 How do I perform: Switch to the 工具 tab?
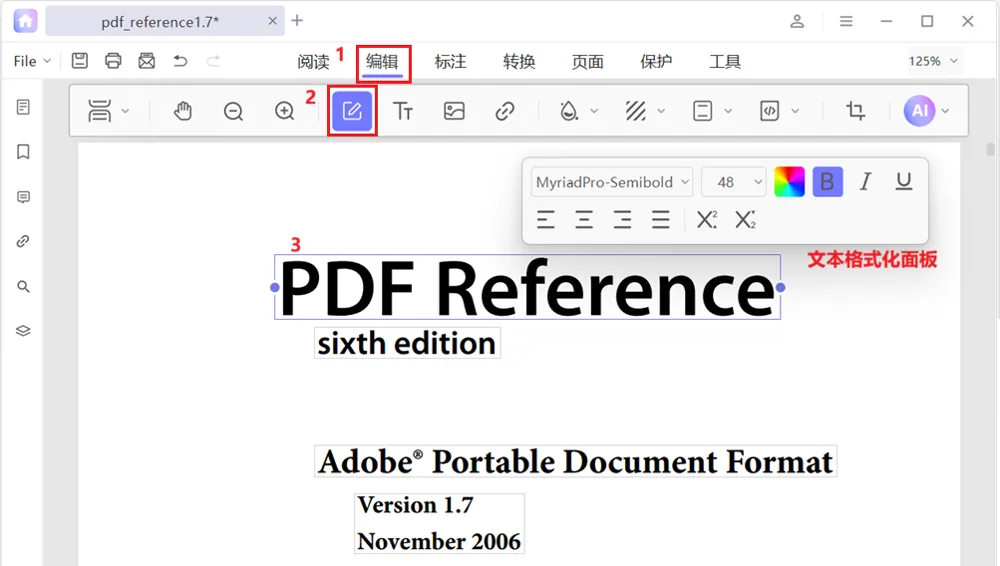coord(725,61)
